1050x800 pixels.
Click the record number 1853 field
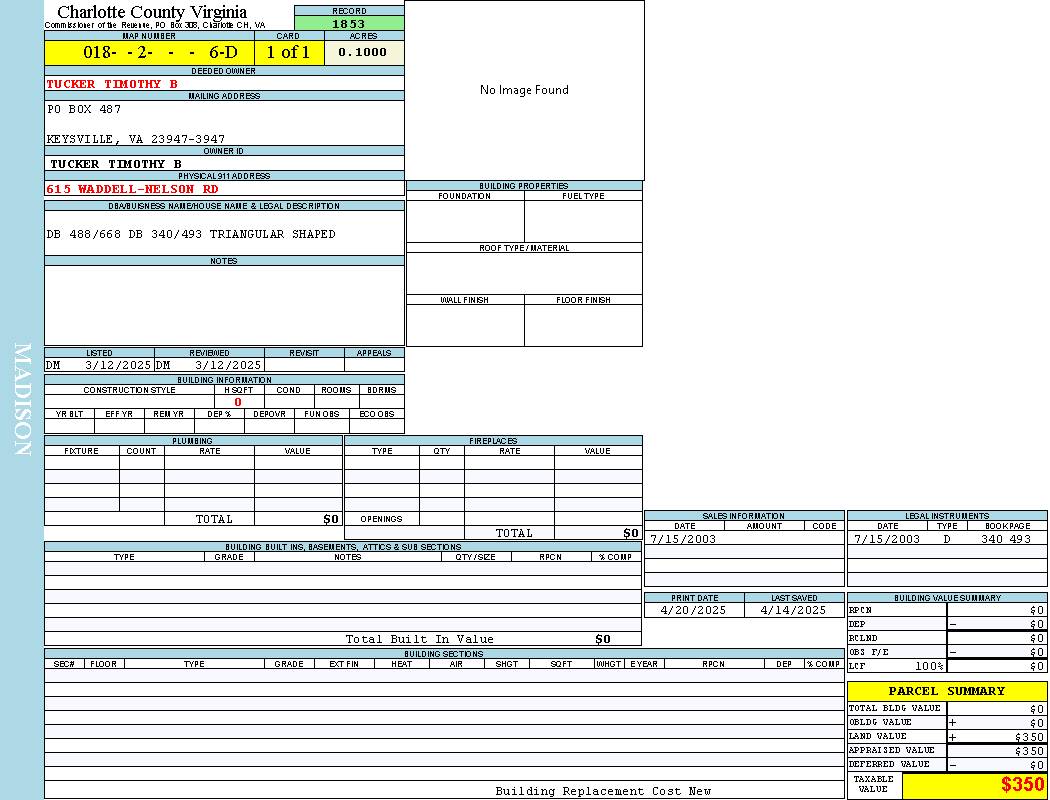click(x=349, y=24)
